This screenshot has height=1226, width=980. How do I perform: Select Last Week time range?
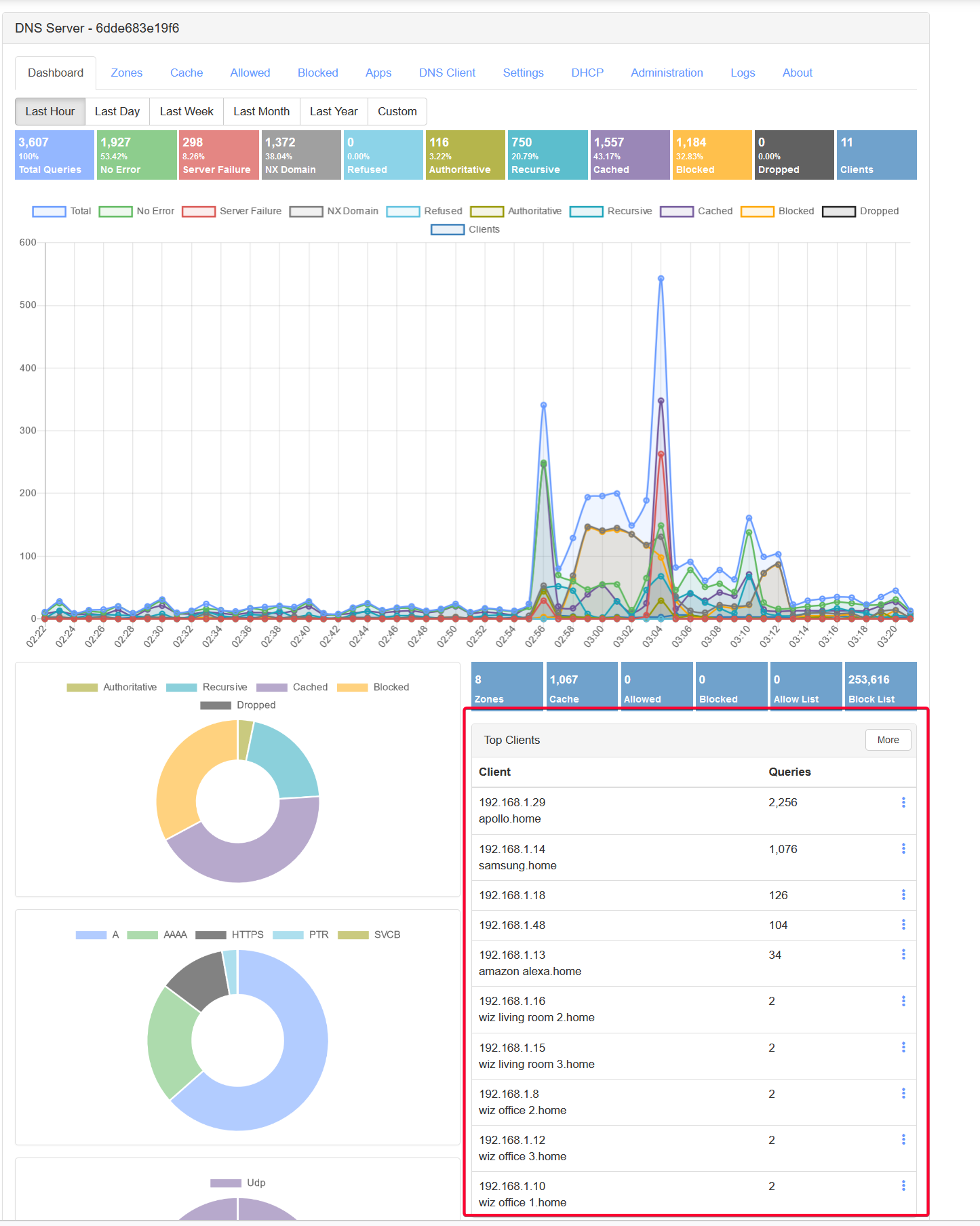coord(187,111)
